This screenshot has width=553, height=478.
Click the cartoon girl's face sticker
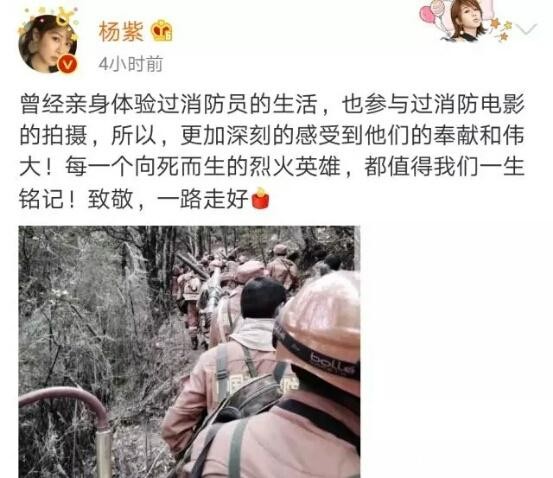[x=468, y=18]
